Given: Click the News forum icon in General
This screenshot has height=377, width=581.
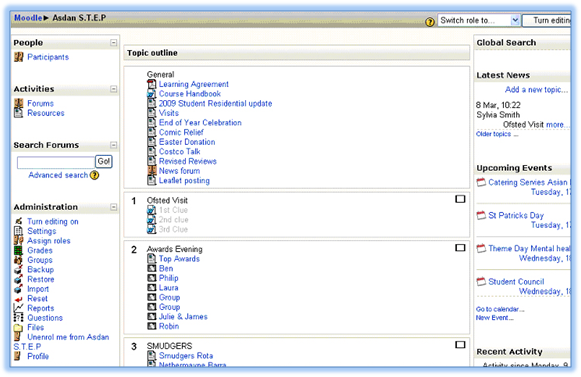Looking at the screenshot, I should [152, 171].
